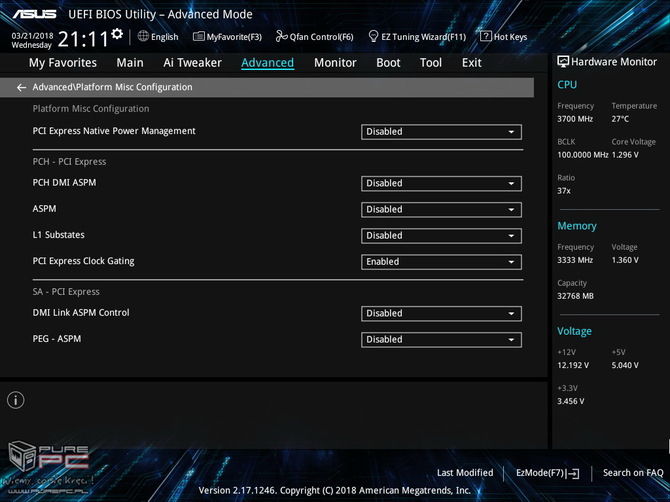Click the date 03/21/2018 Wednesday
This screenshot has height=502, width=670.
tap(32, 40)
